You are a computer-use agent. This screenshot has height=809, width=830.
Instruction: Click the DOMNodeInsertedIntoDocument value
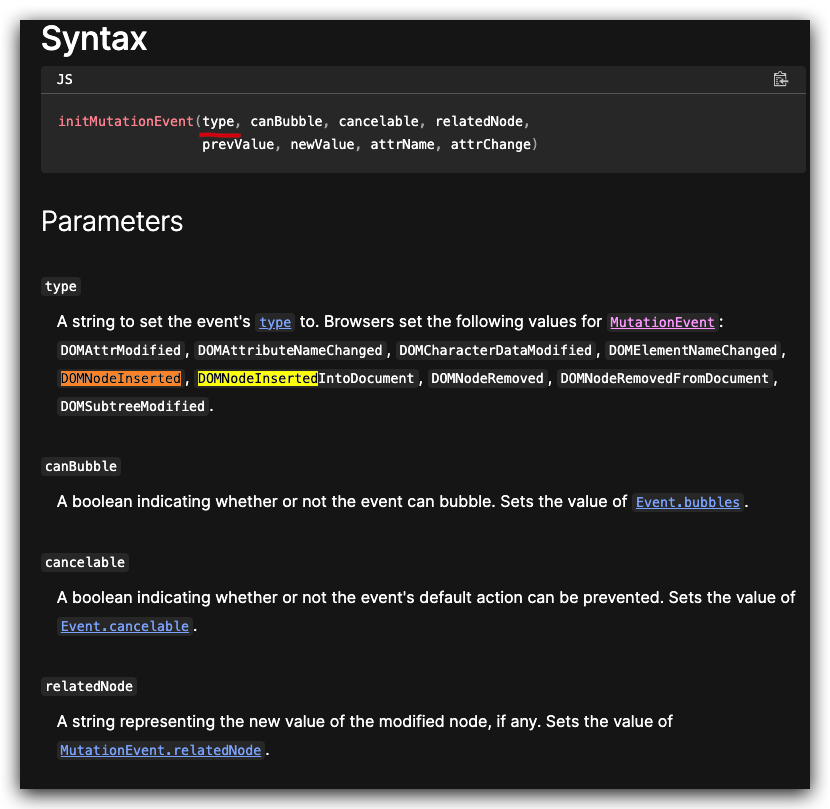[x=306, y=379]
